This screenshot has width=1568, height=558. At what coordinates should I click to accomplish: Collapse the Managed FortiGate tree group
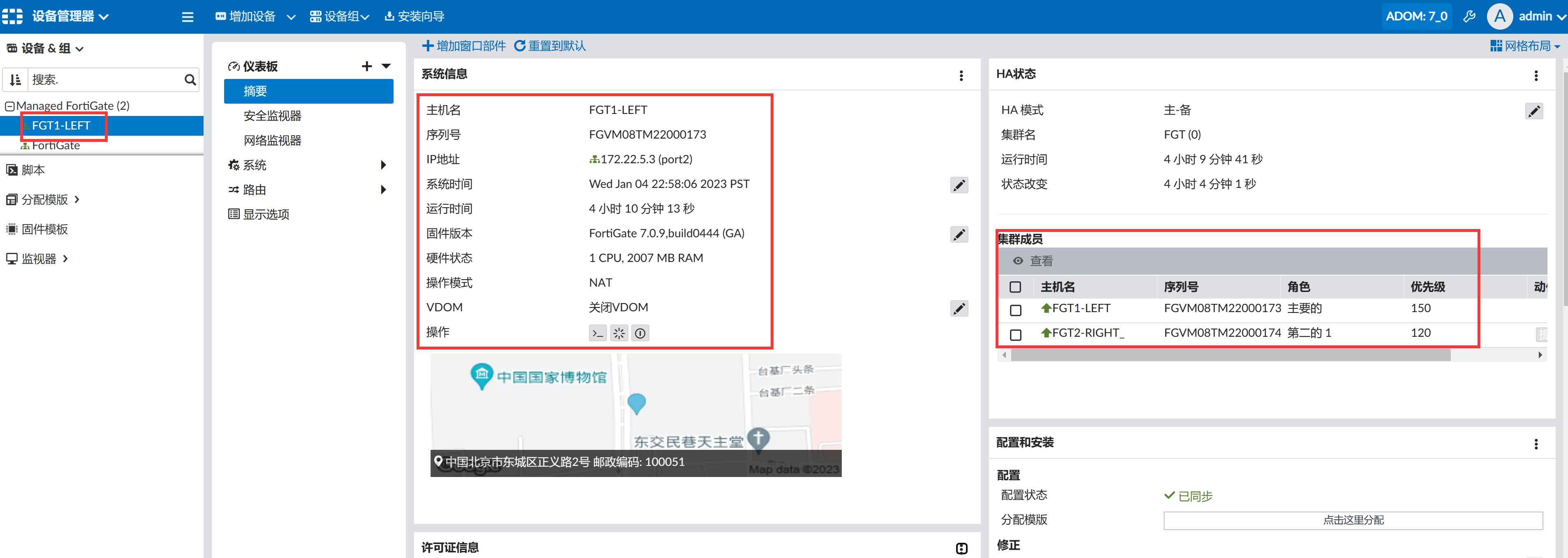coord(10,106)
